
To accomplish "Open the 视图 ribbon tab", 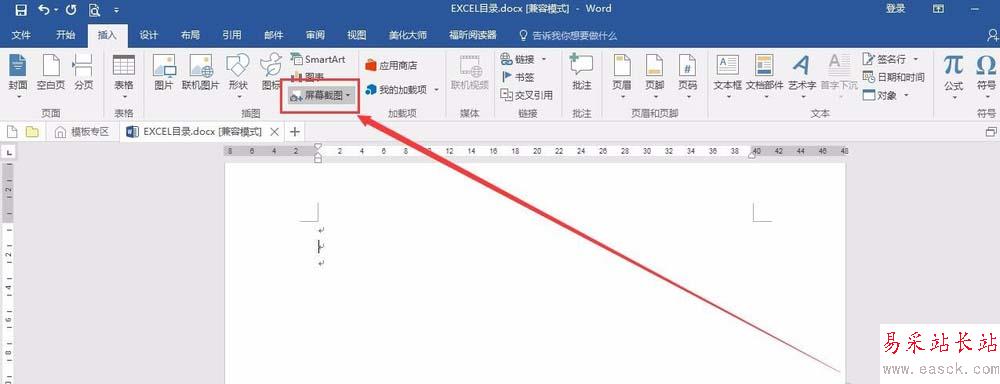I will pos(357,35).
